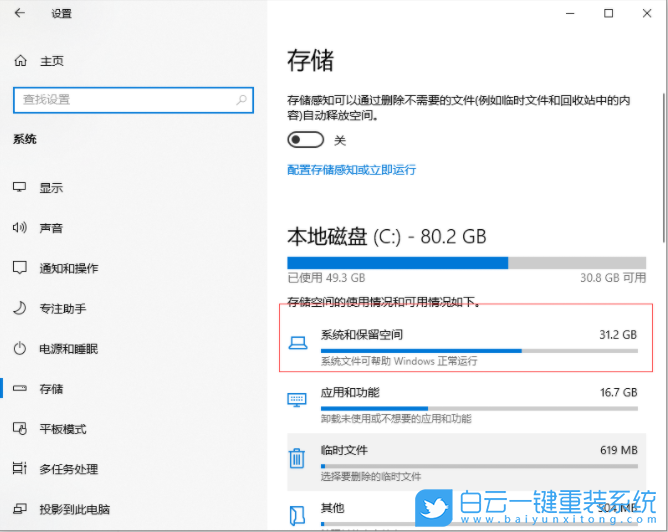Click 系统文件可帮助 Windows 正常运行 description
668x532 pixels.
point(399,361)
